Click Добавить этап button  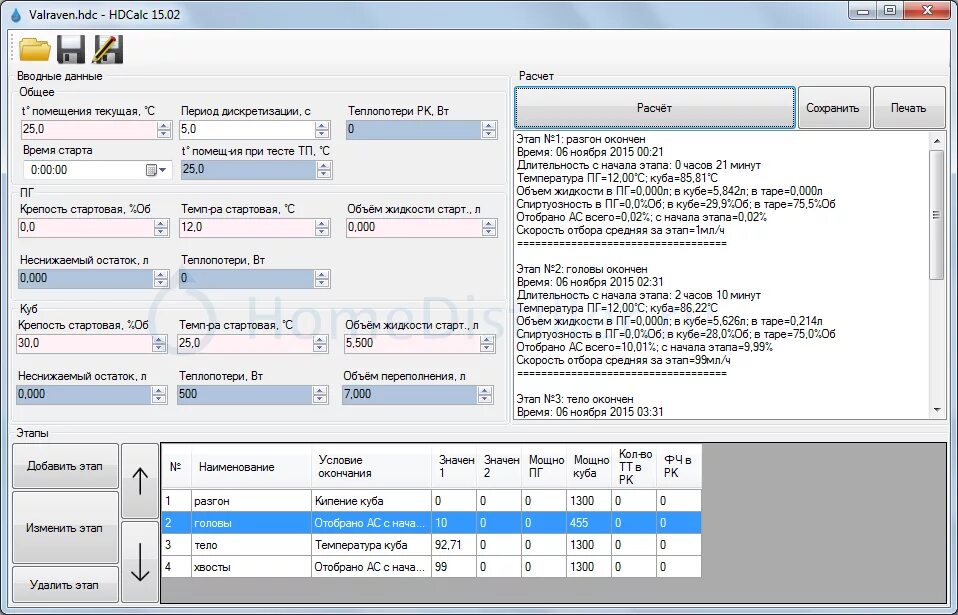[65, 465]
